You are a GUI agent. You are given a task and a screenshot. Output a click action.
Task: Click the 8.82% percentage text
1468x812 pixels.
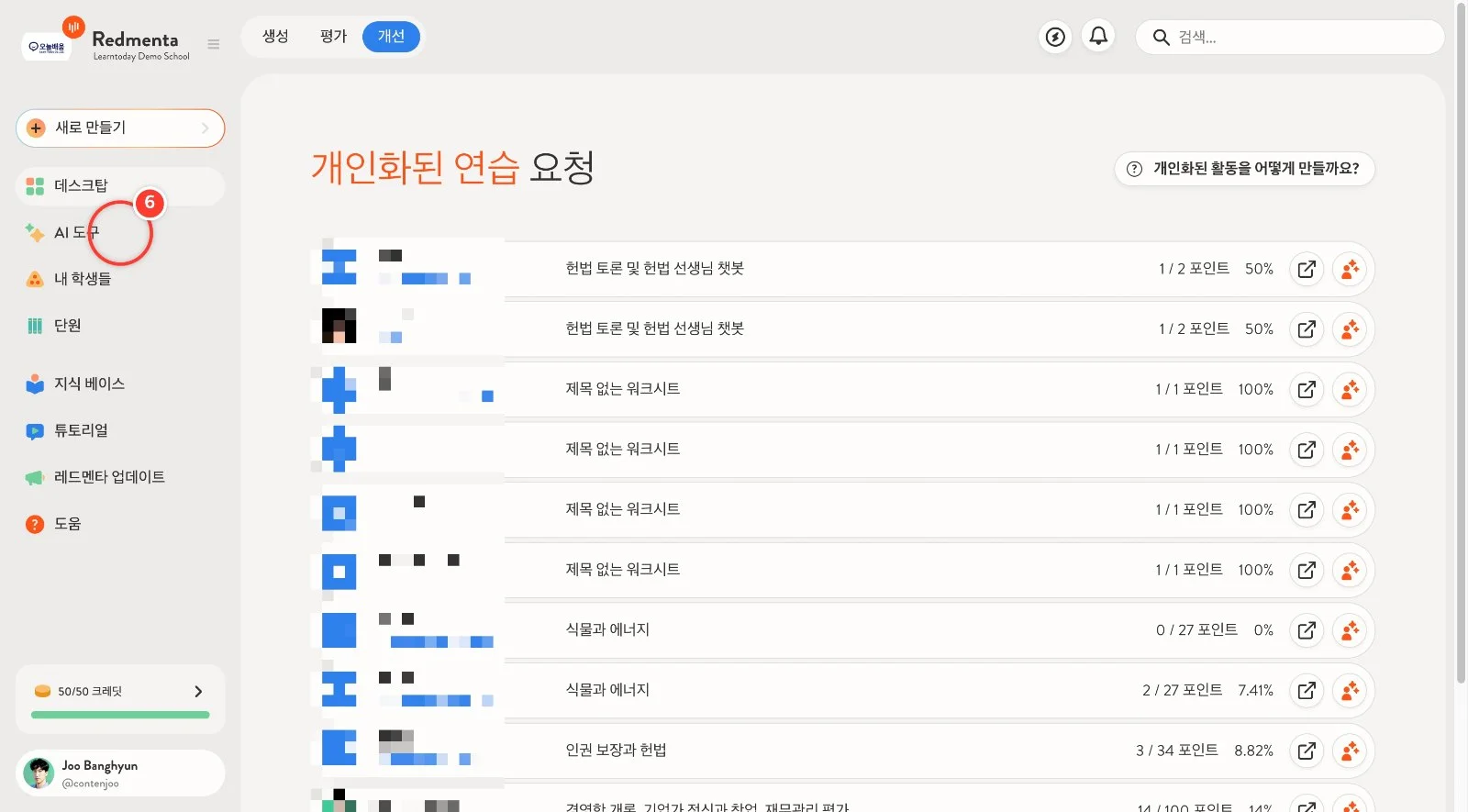coord(1253,751)
